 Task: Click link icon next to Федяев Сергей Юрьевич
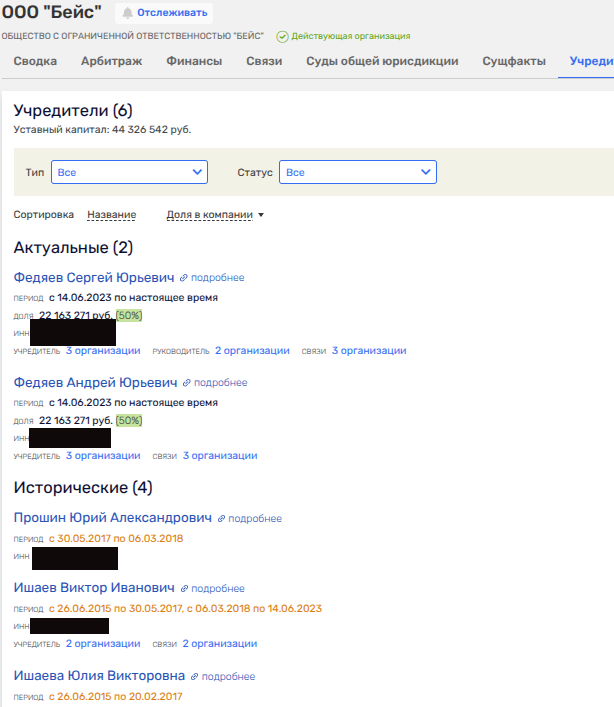pos(183,278)
